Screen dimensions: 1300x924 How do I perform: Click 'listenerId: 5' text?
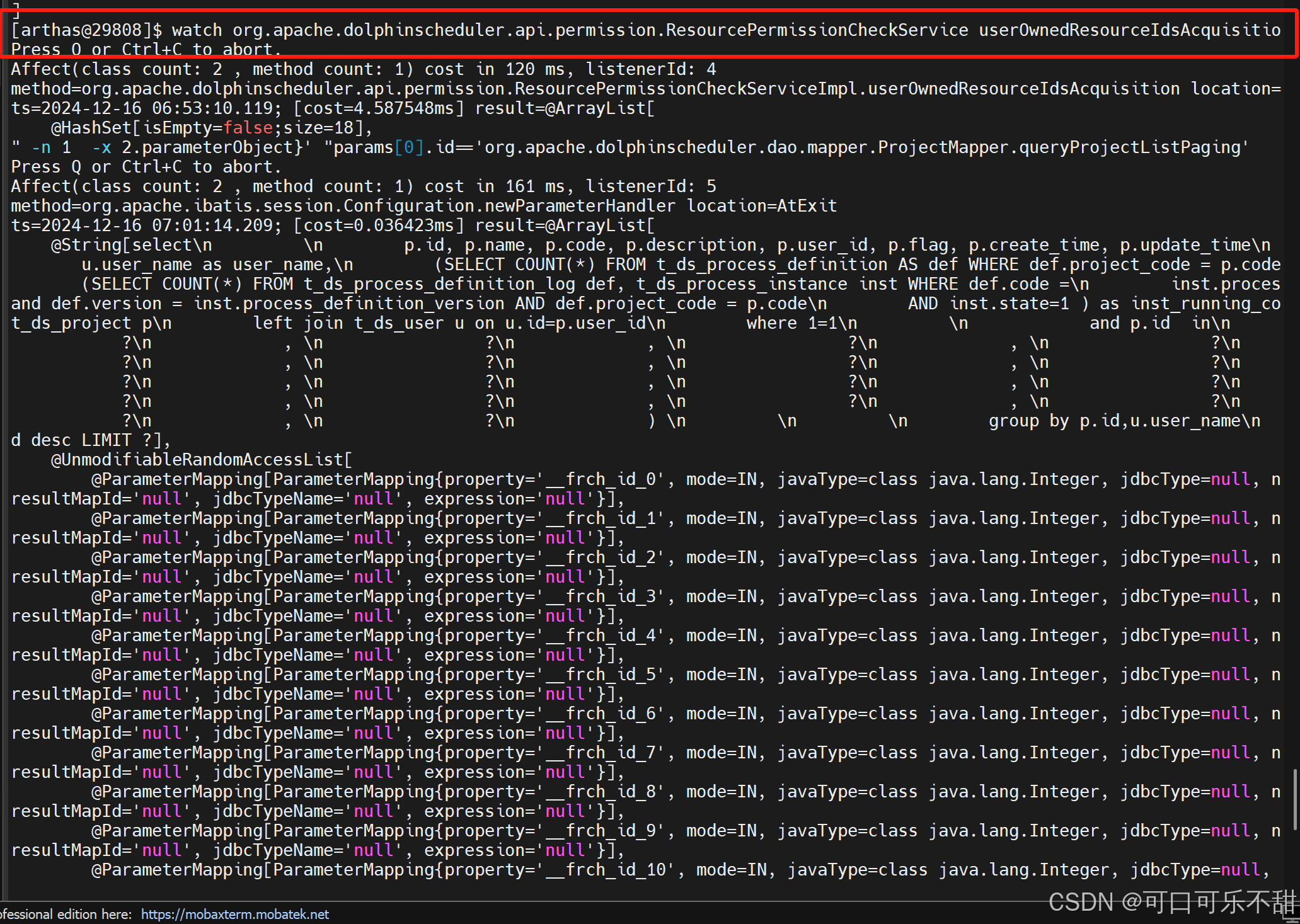coord(650,186)
